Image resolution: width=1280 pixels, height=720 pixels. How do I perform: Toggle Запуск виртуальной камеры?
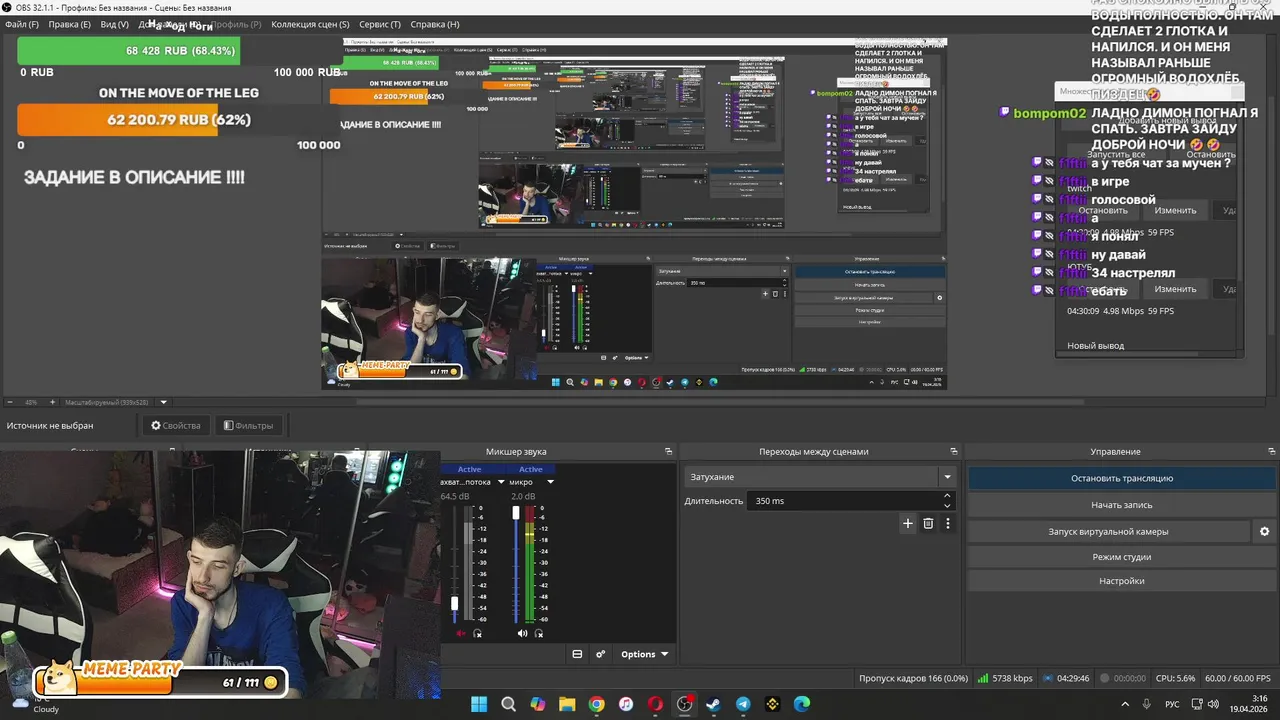click(1108, 531)
